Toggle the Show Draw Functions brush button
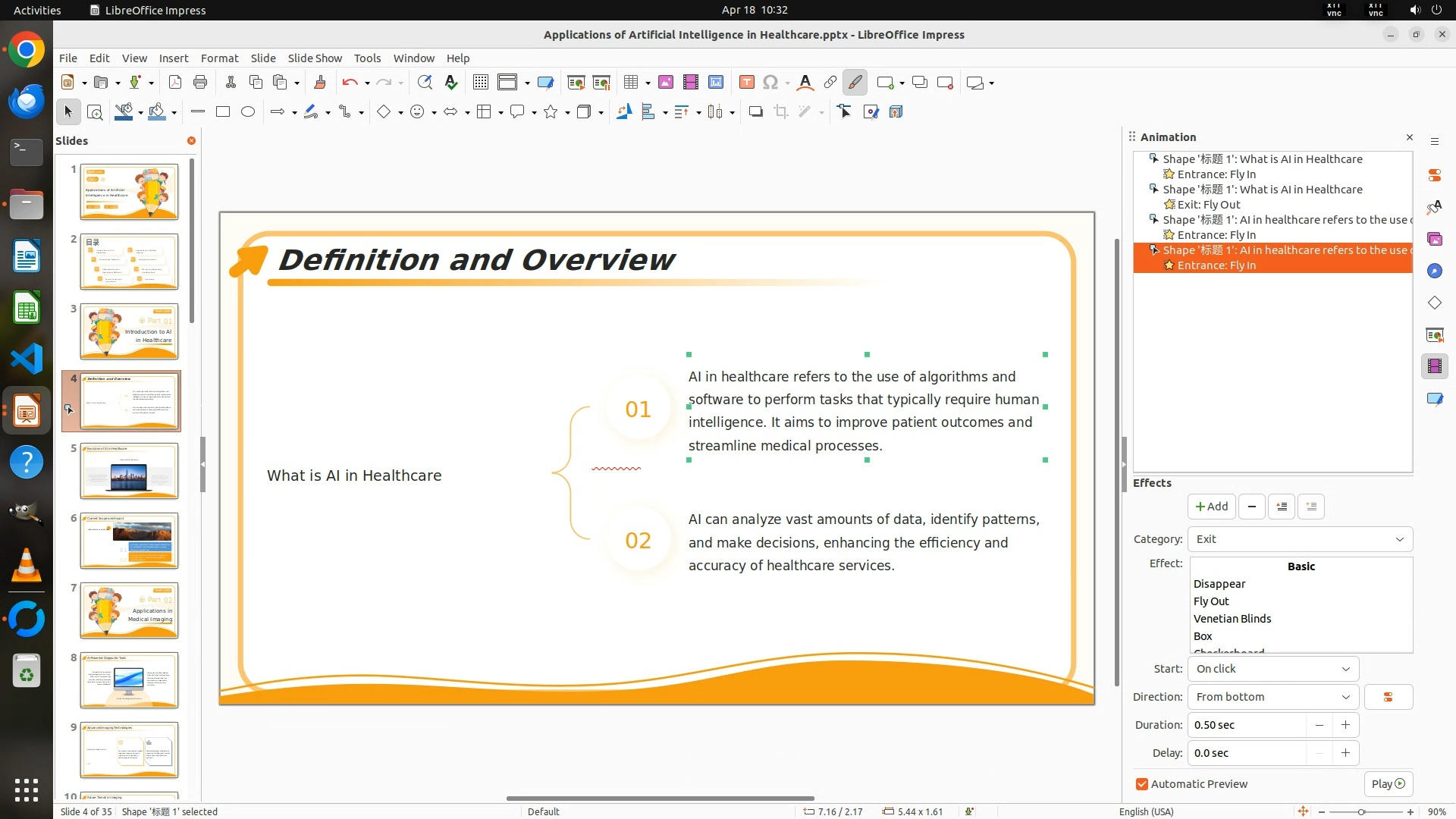The height and width of the screenshot is (819, 1456). pyautogui.click(x=855, y=83)
